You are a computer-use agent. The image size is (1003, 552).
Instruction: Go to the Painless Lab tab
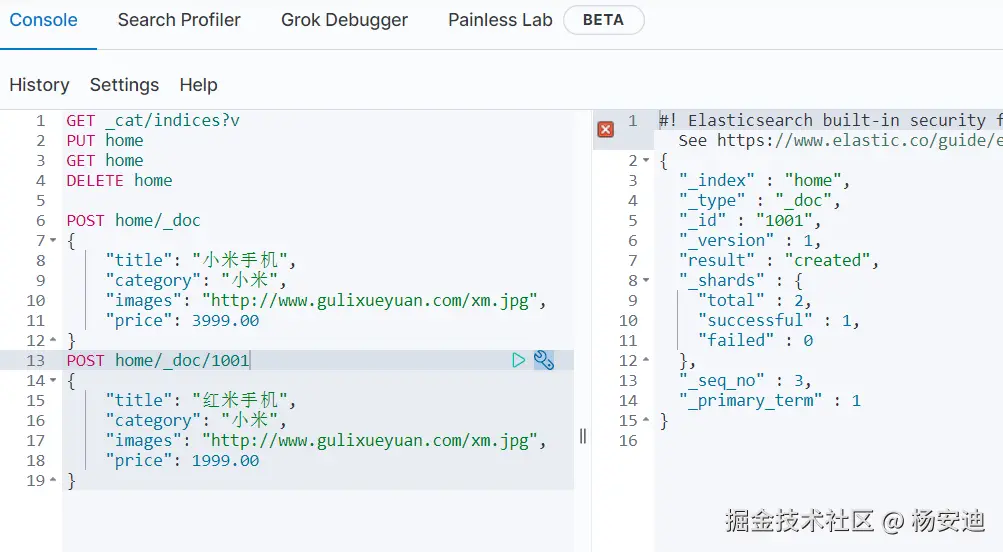[x=500, y=20]
